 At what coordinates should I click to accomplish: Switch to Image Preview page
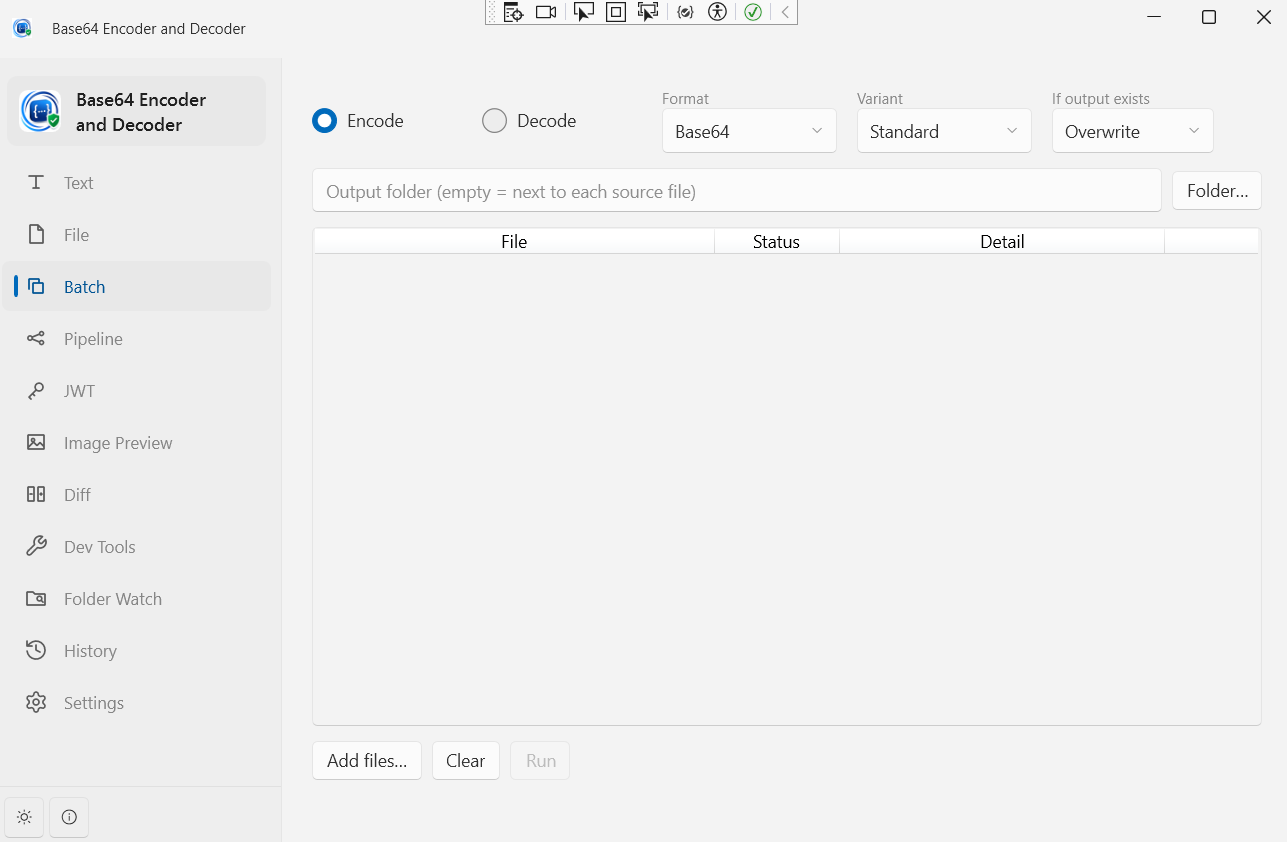[x=136, y=443]
